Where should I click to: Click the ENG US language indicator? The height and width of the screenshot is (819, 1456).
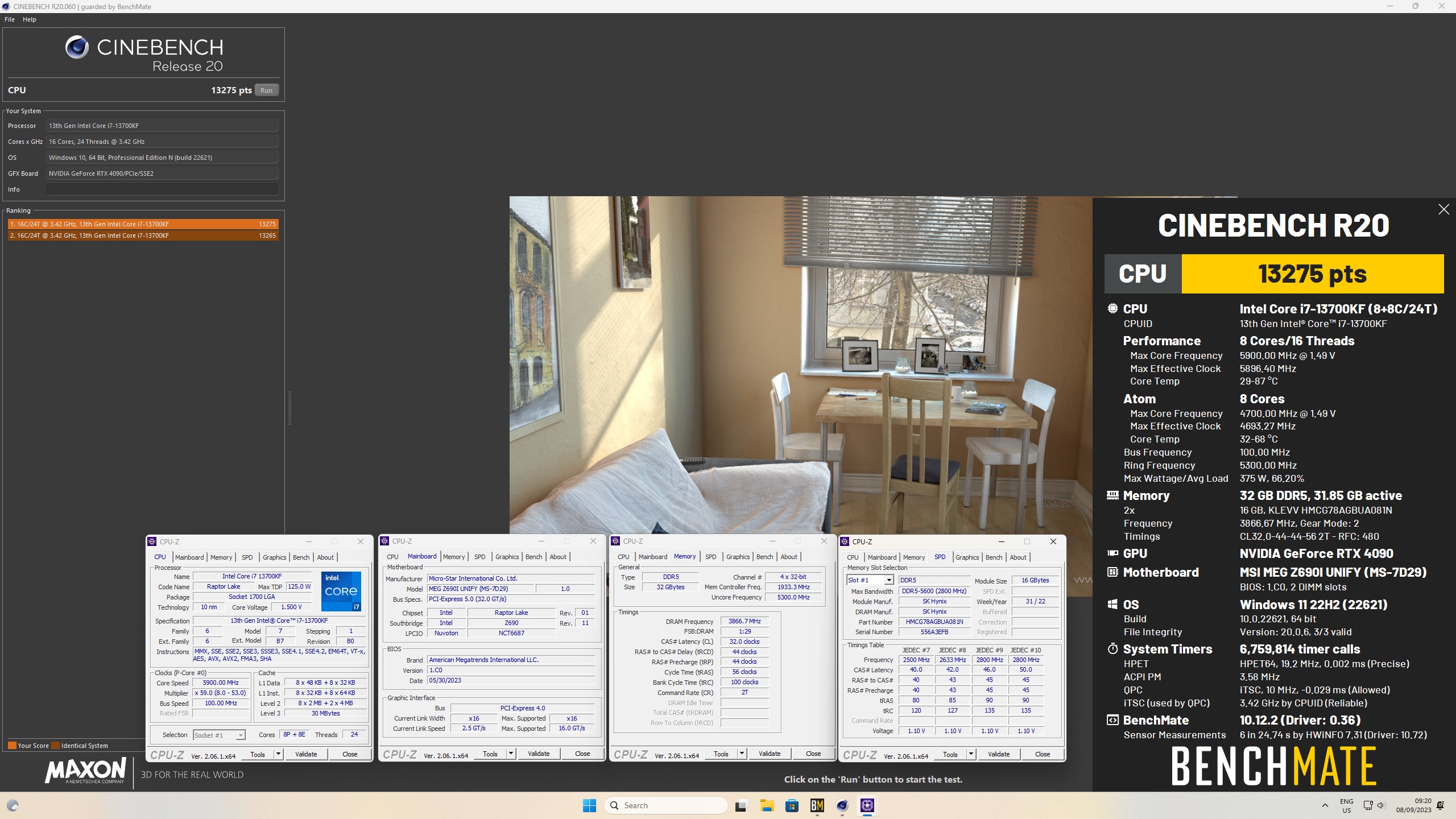pyautogui.click(x=1346, y=805)
